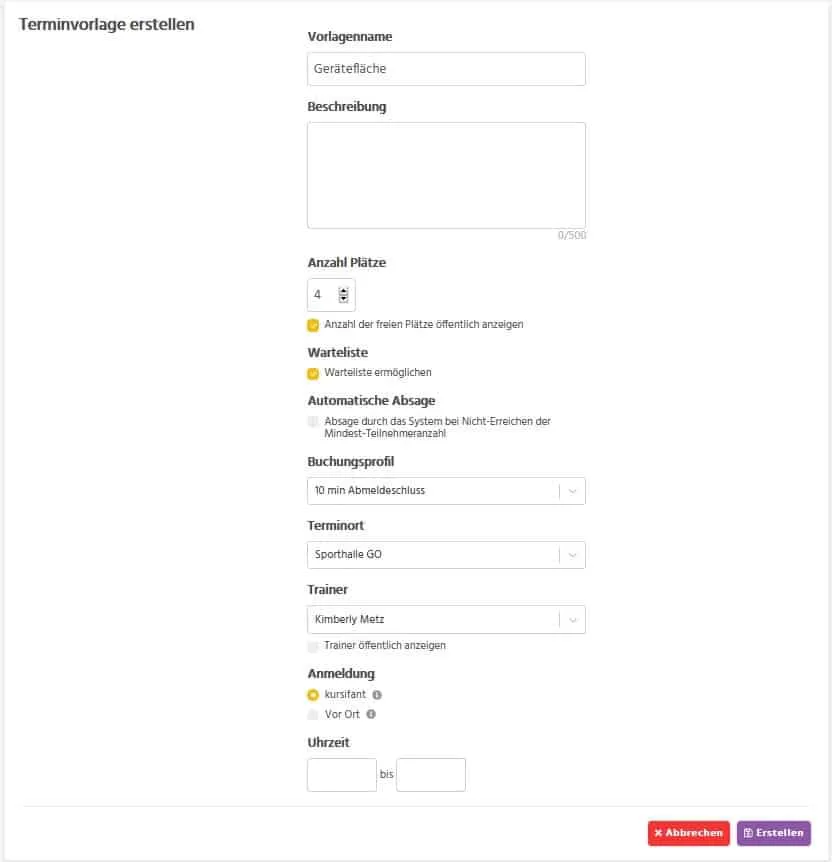Click the save icon on the Erstellen button
Image resolution: width=832 pixels, height=862 pixels.
point(748,832)
